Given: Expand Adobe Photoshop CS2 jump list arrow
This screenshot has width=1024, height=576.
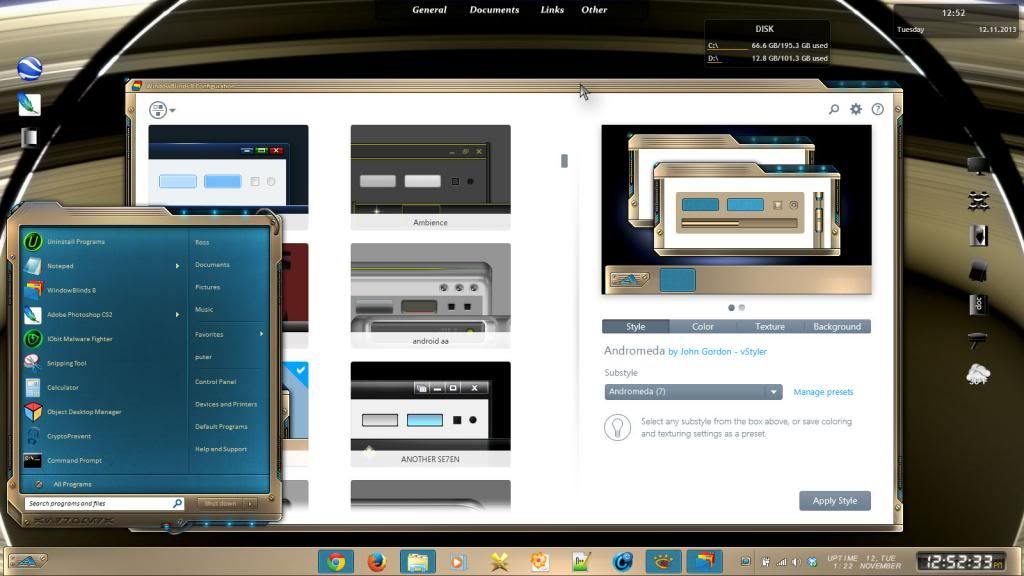Looking at the screenshot, I should click(x=177, y=315).
